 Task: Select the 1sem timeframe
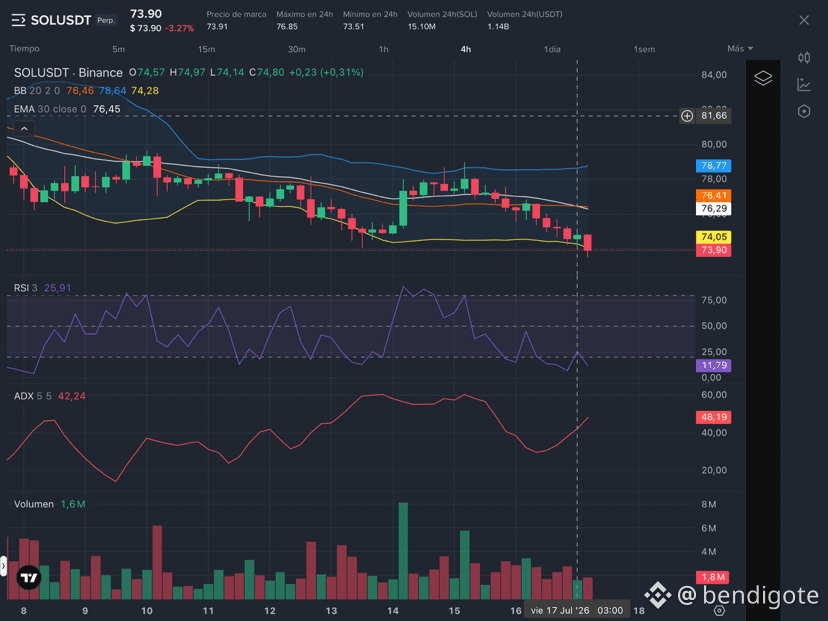(x=644, y=49)
